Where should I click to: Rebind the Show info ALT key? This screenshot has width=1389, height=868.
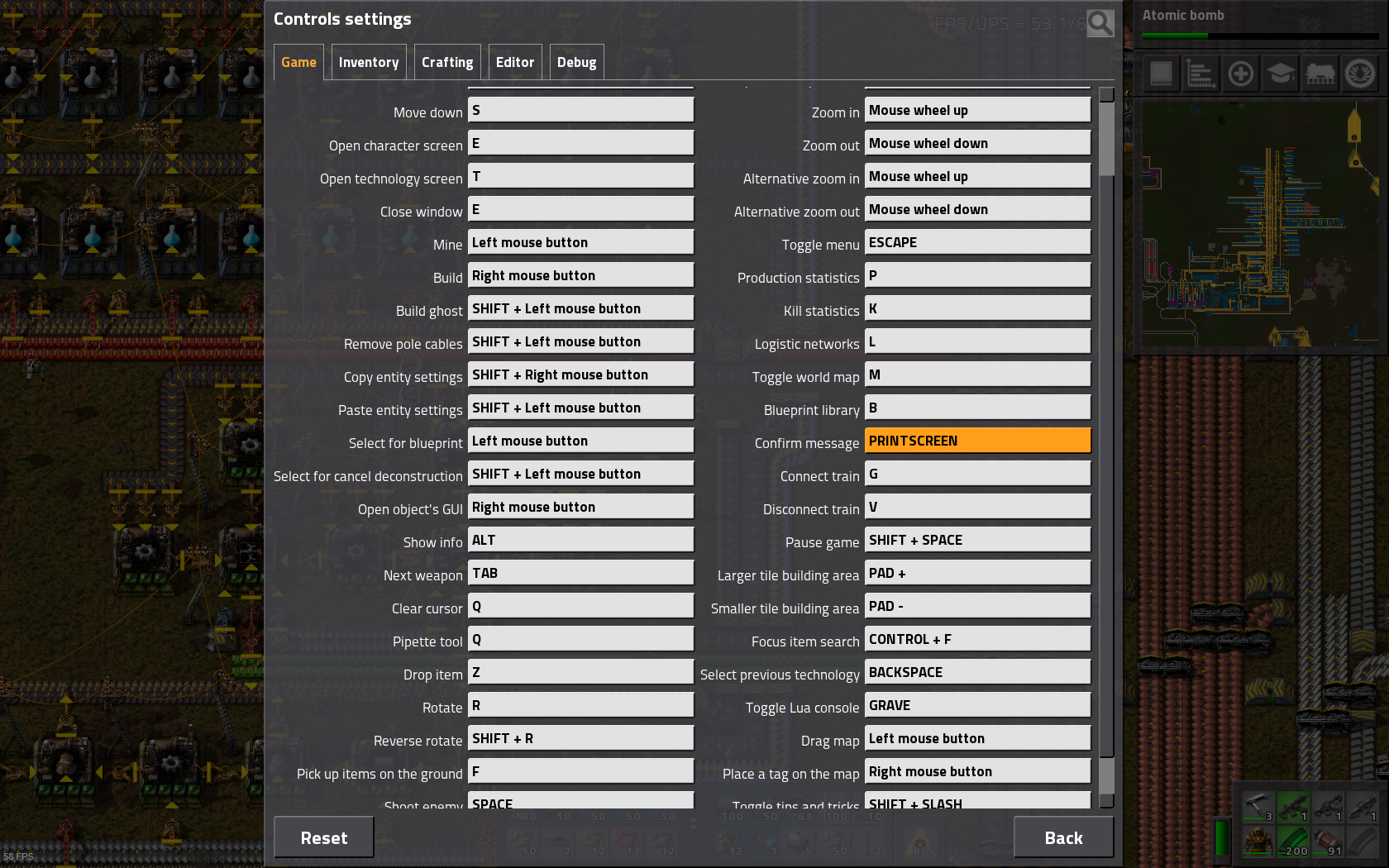[580, 540]
